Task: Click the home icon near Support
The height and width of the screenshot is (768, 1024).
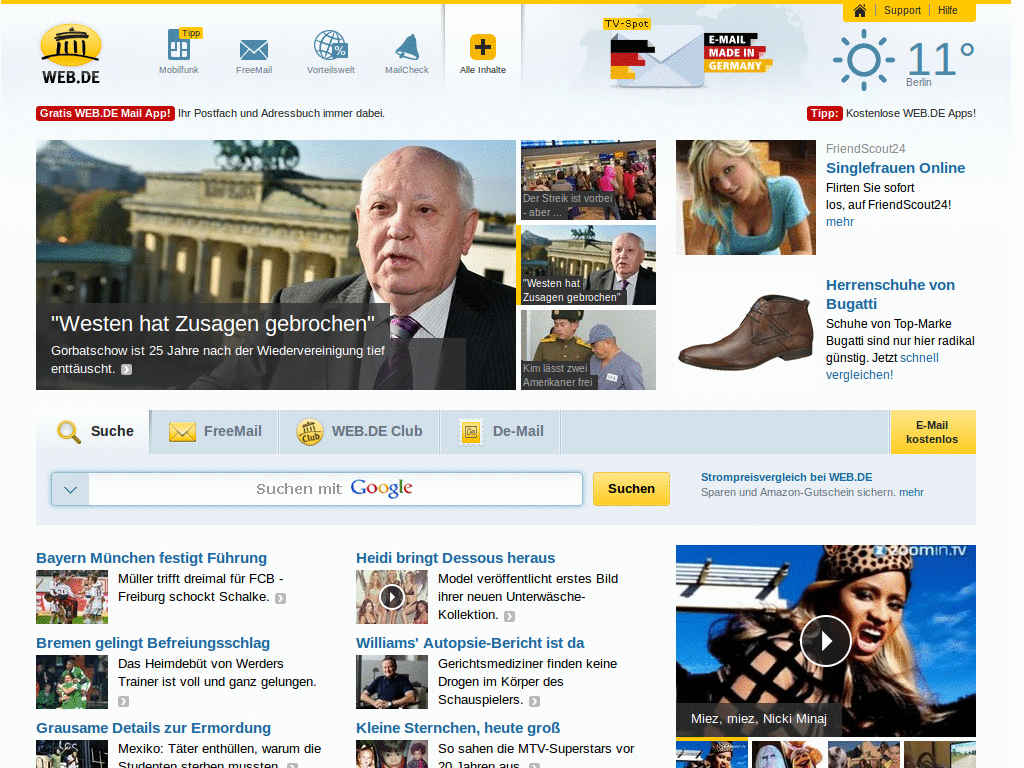Action: tap(858, 11)
